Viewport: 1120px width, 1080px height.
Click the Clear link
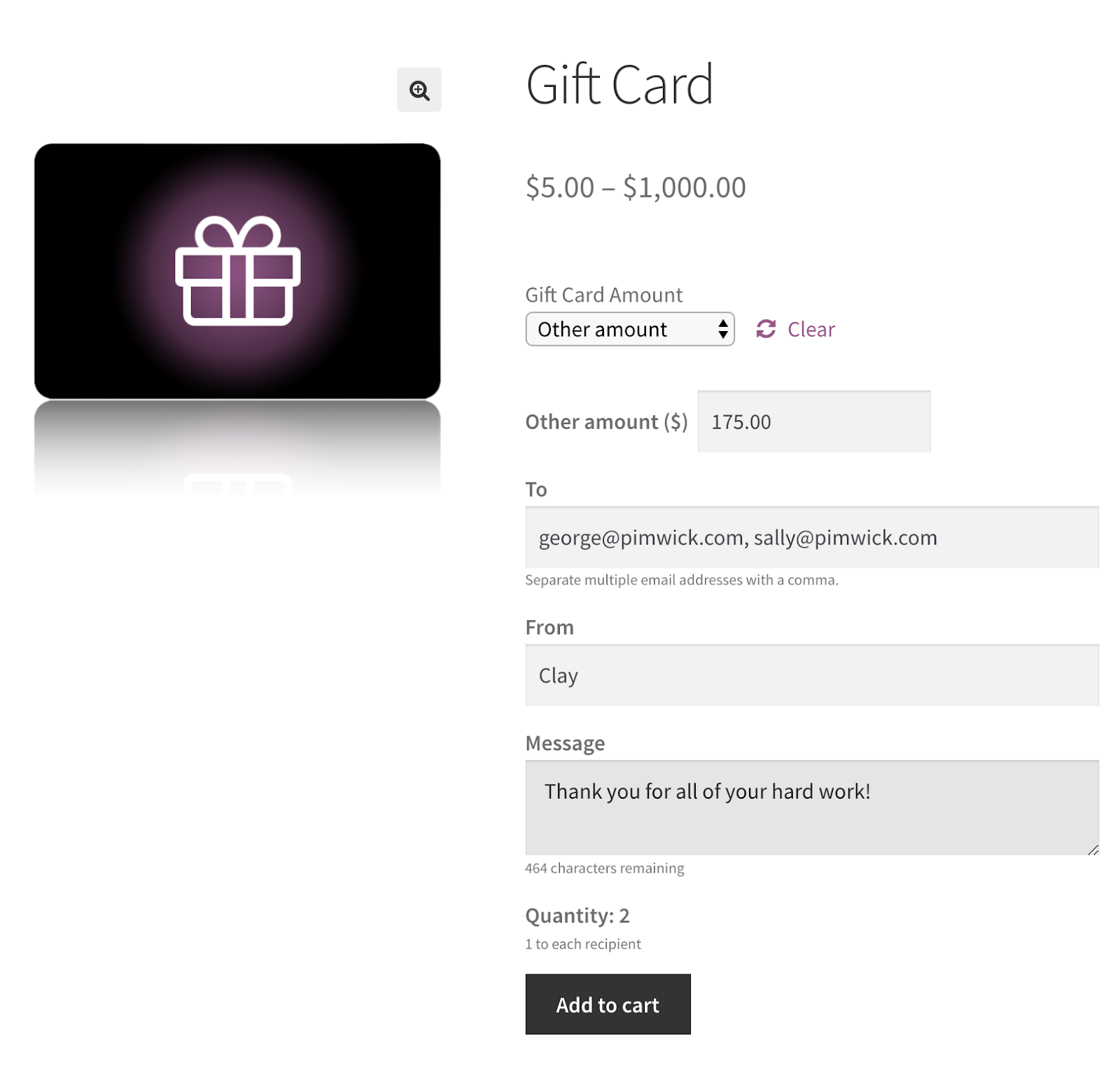(x=811, y=330)
